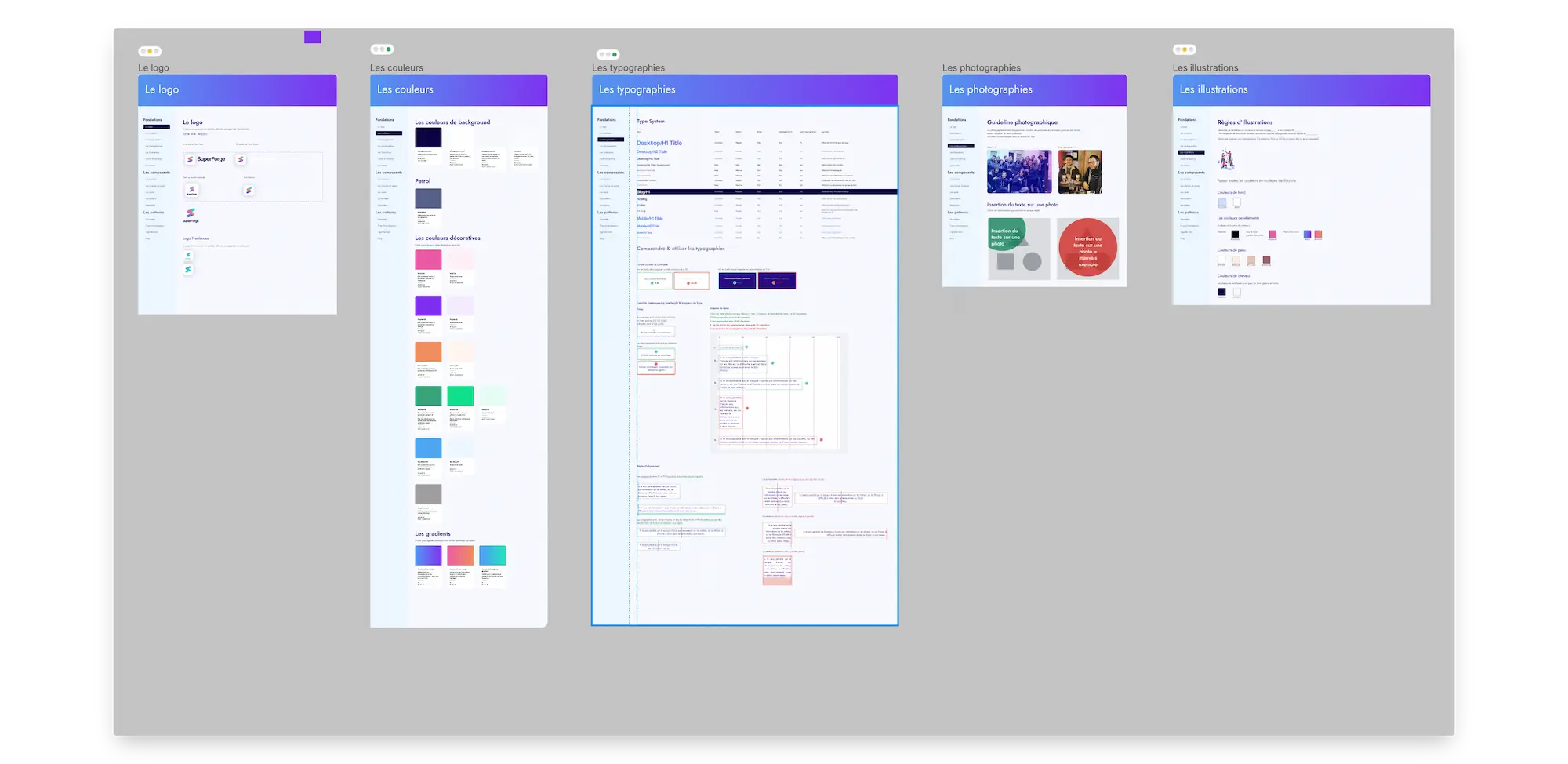Click 'Fondations' in Les photographies sidebar

click(x=956, y=120)
